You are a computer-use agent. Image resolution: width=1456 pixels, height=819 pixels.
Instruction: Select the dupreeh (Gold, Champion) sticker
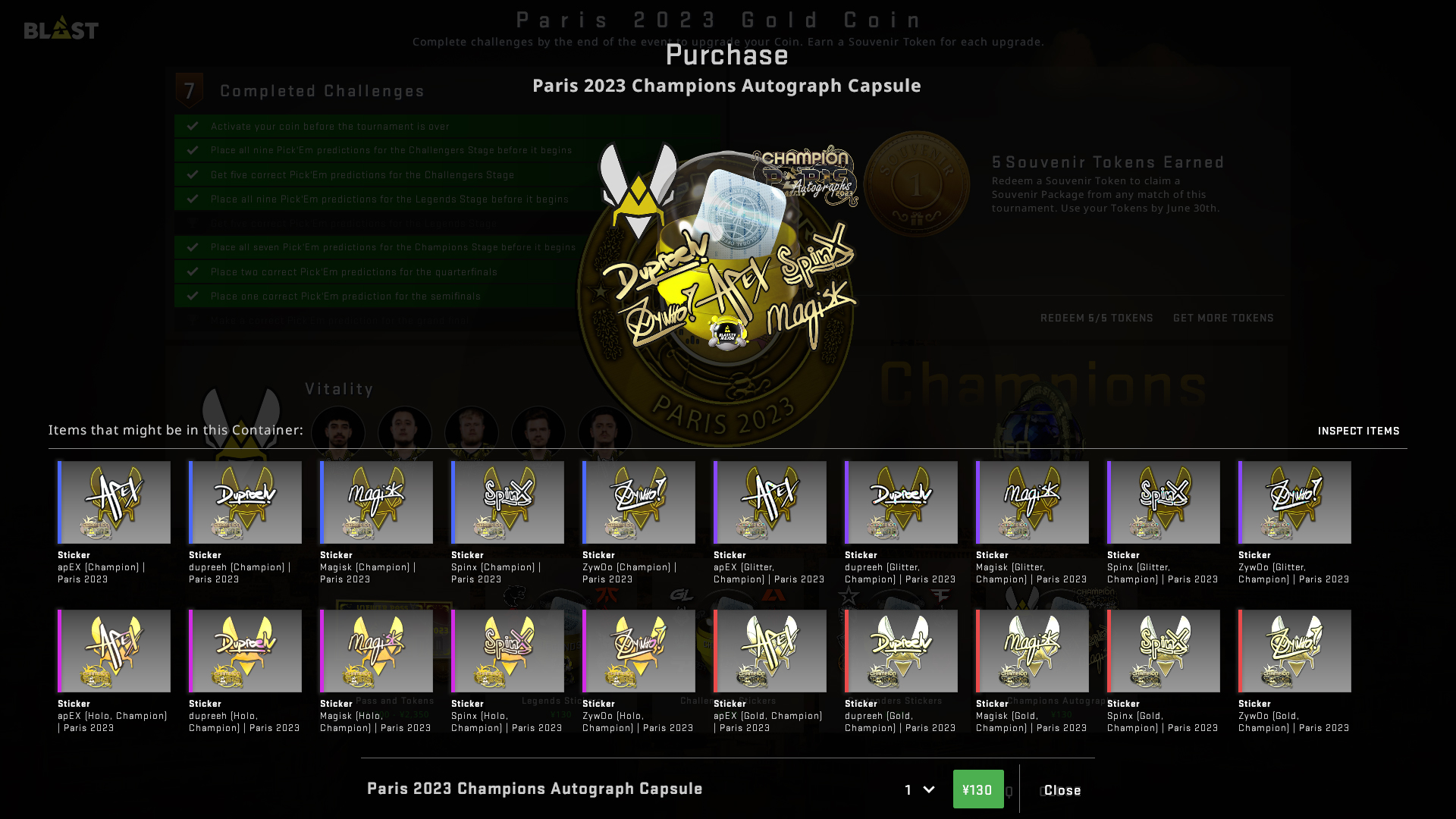[902, 651]
